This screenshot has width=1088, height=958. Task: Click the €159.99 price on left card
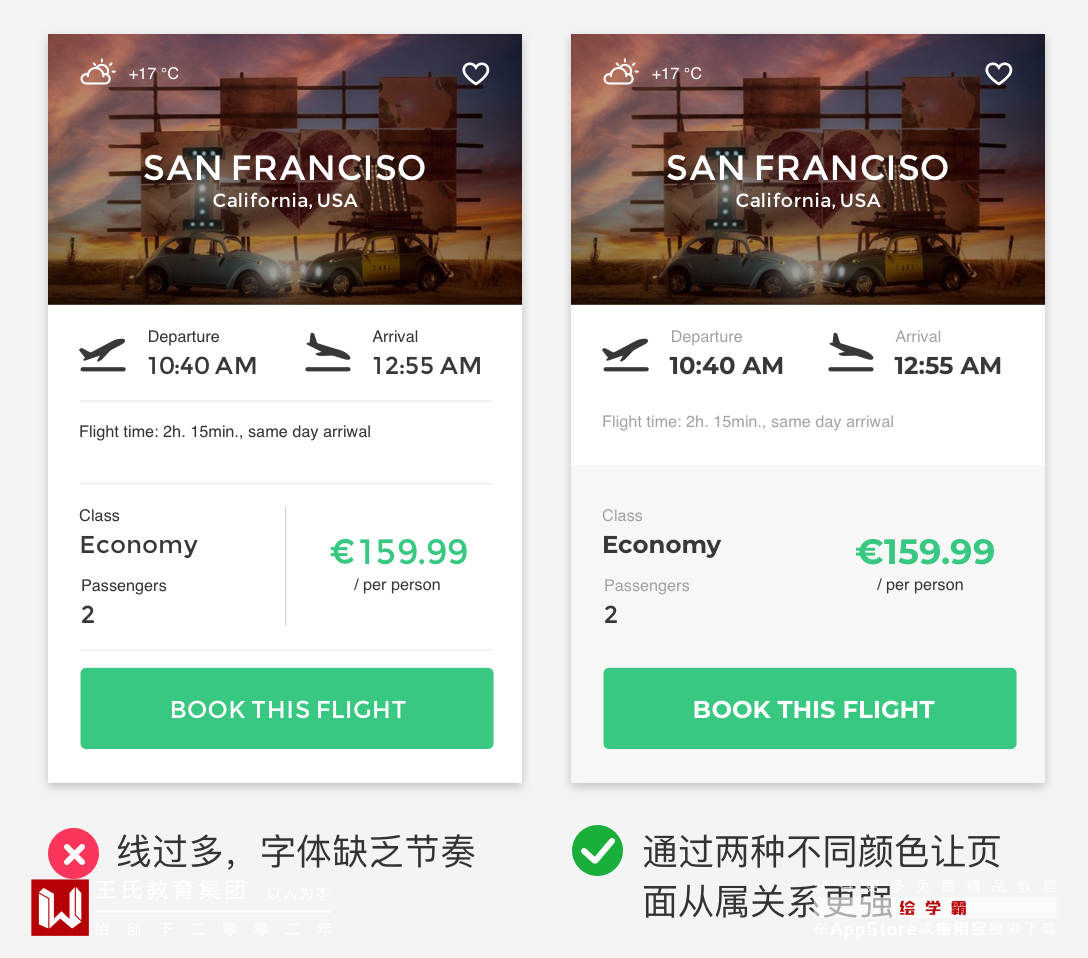[399, 552]
